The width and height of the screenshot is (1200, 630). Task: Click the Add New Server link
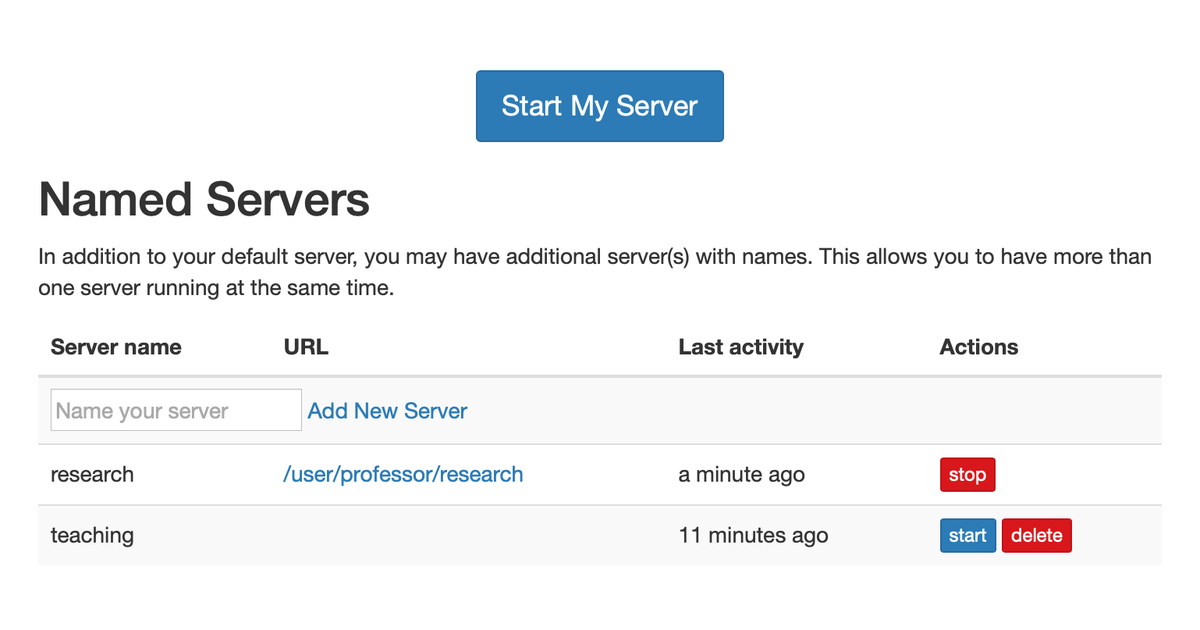click(x=388, y=411)
